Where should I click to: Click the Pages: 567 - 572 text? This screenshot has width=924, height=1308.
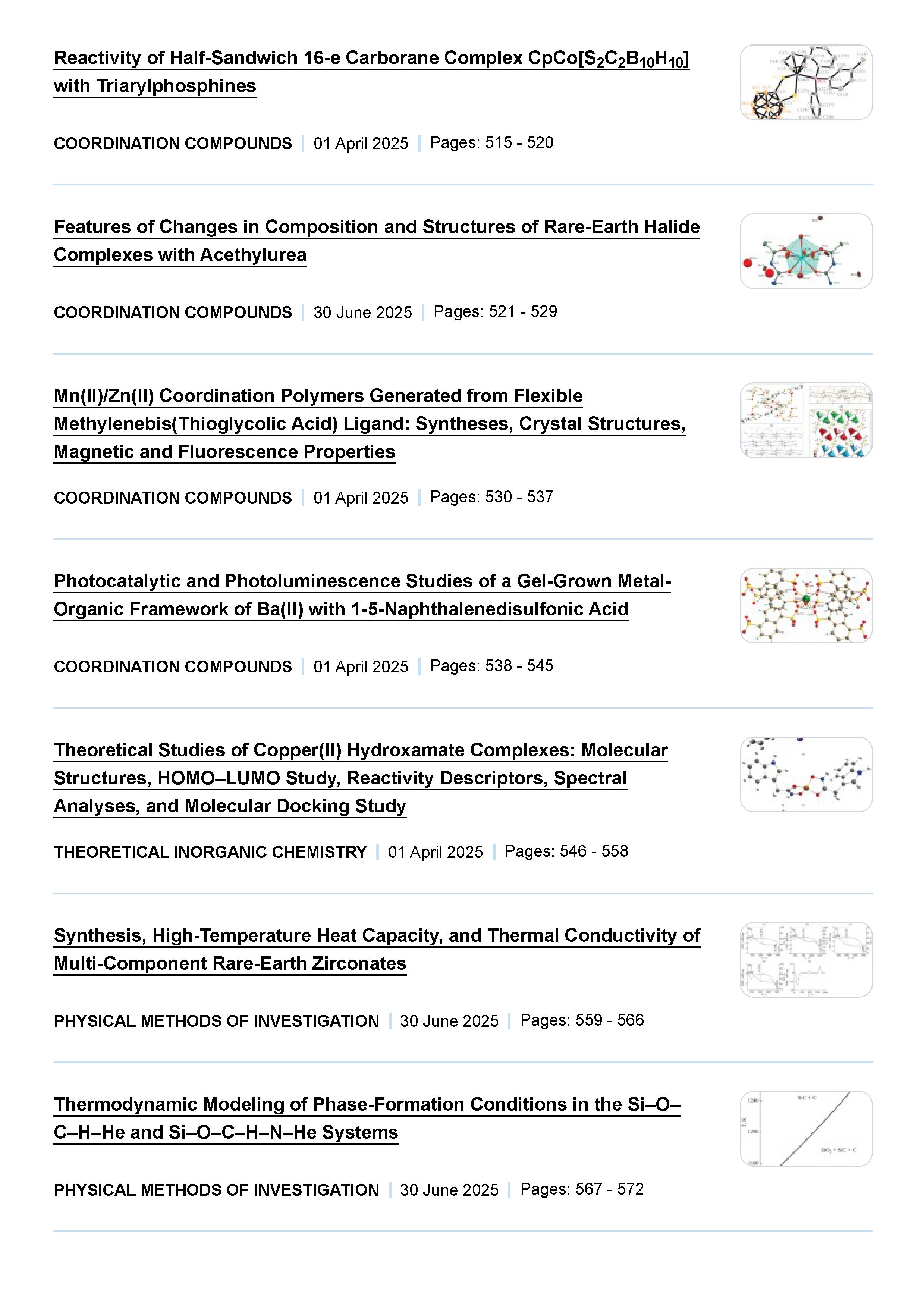[582, 1189]
